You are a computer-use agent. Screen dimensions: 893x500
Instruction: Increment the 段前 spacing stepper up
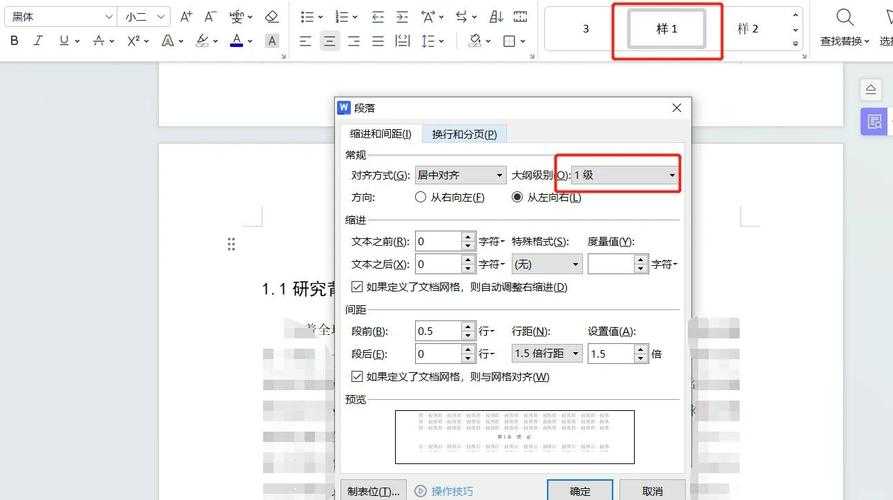[x=468, y=326]
